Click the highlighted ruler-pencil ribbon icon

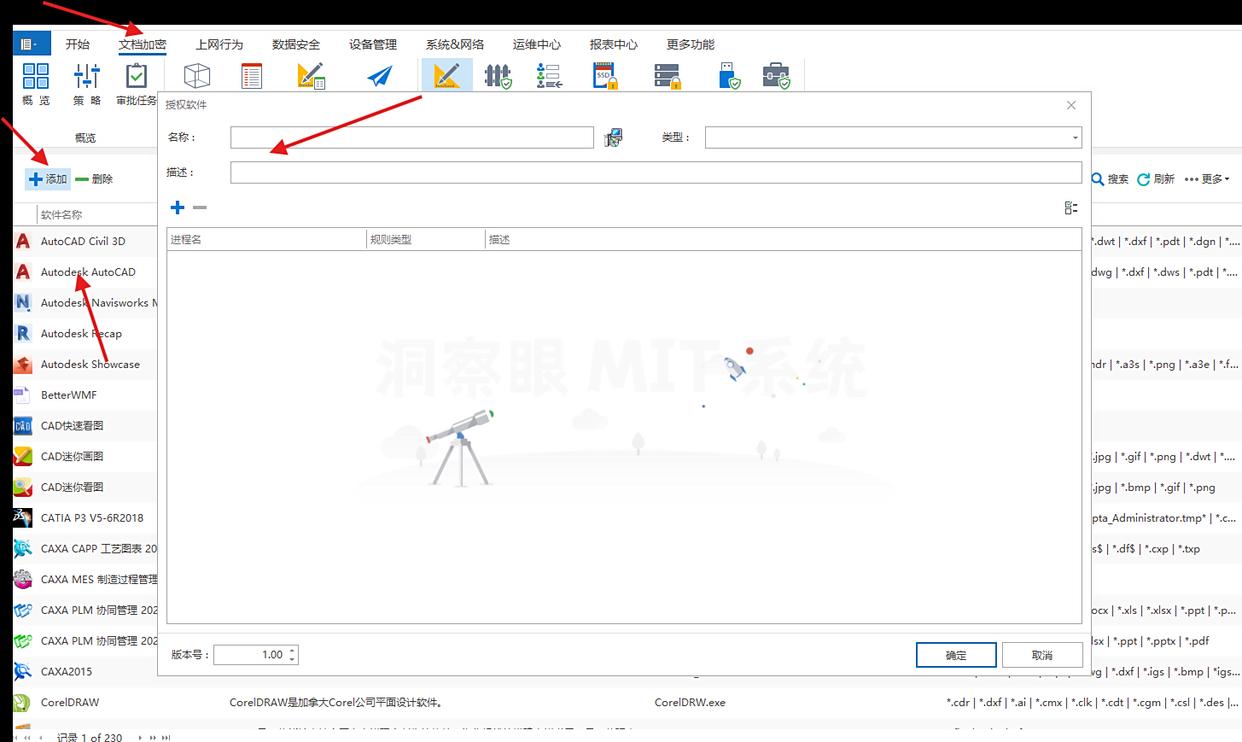(447, 75)
